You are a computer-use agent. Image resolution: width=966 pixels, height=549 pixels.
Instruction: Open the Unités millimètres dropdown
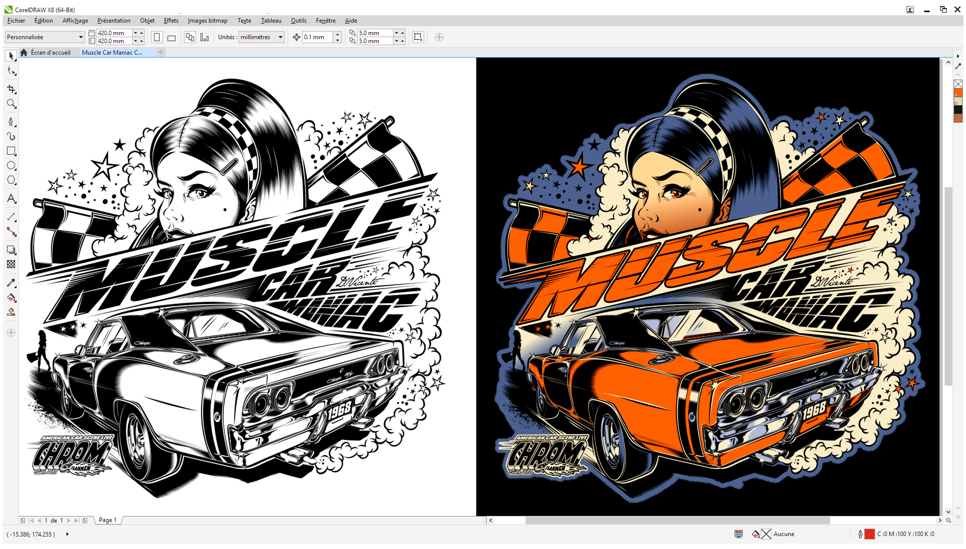(x=262, y=37)
